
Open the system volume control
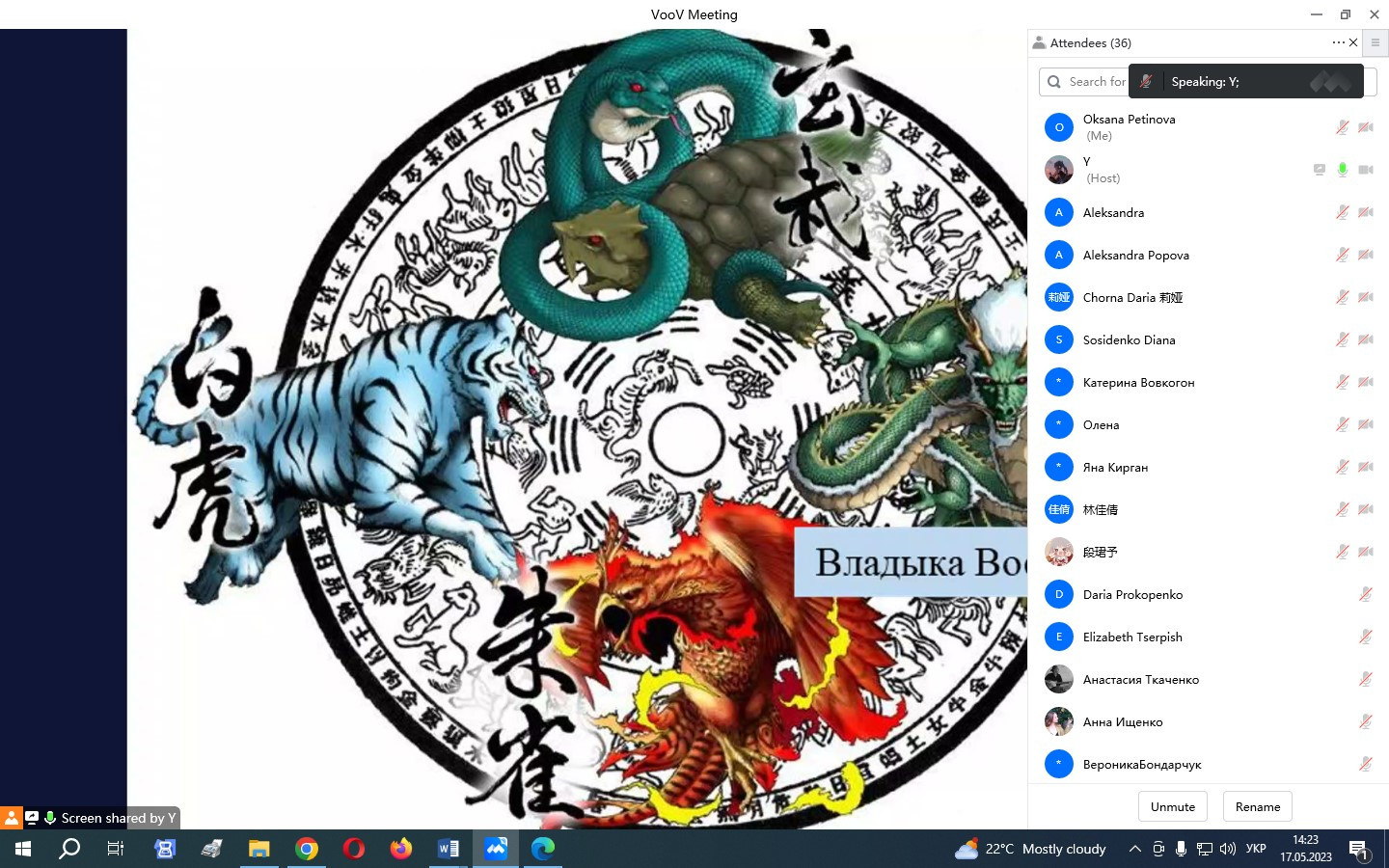click(1227, 849)
